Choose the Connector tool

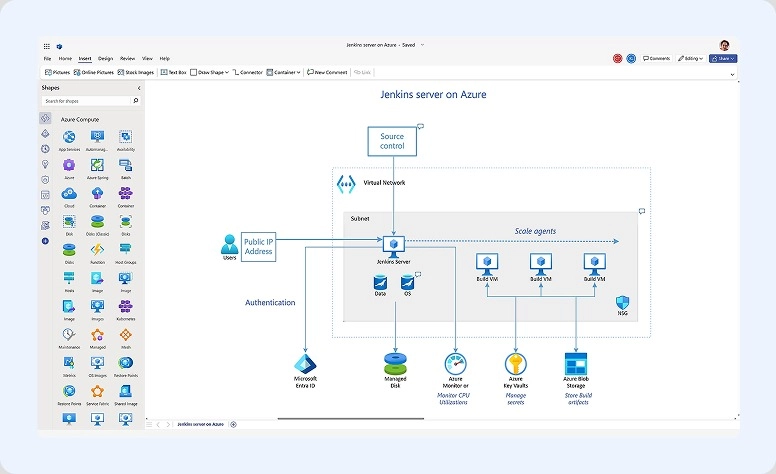point(247,72)
